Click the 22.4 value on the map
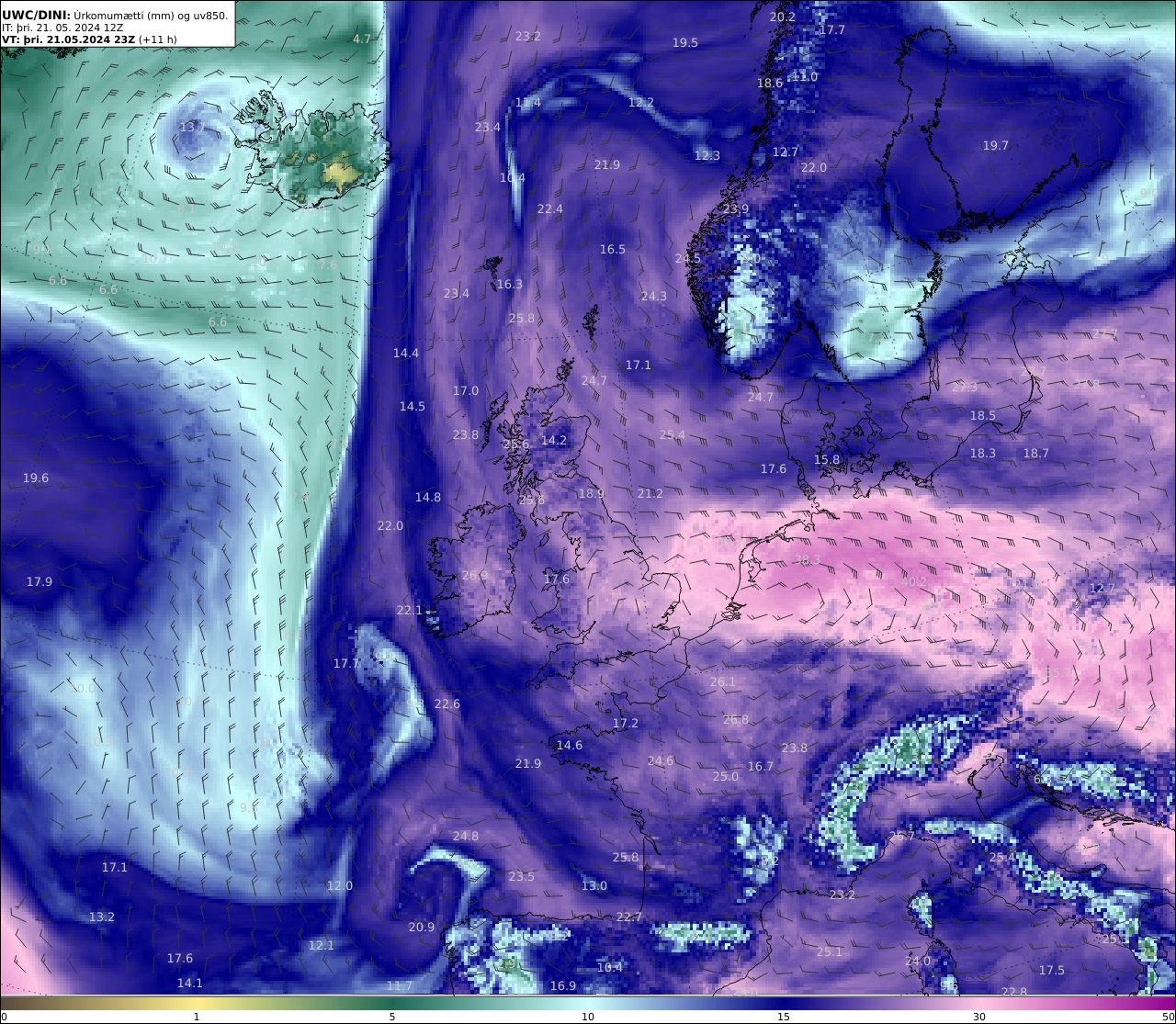Image resolution: width=1176 pixels, height=1024 pixels. pos(550,208)
